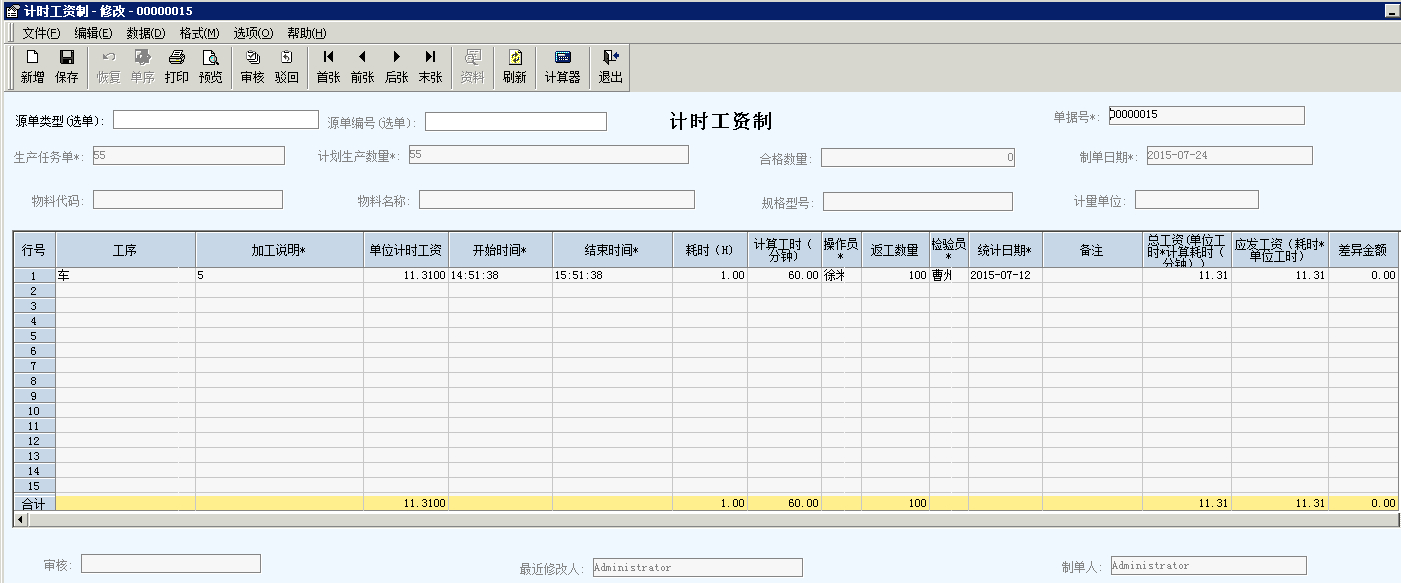Click the 制单人 field showing Administrator
This screenshot has width=1401, height=583.
coord(1208,565)
